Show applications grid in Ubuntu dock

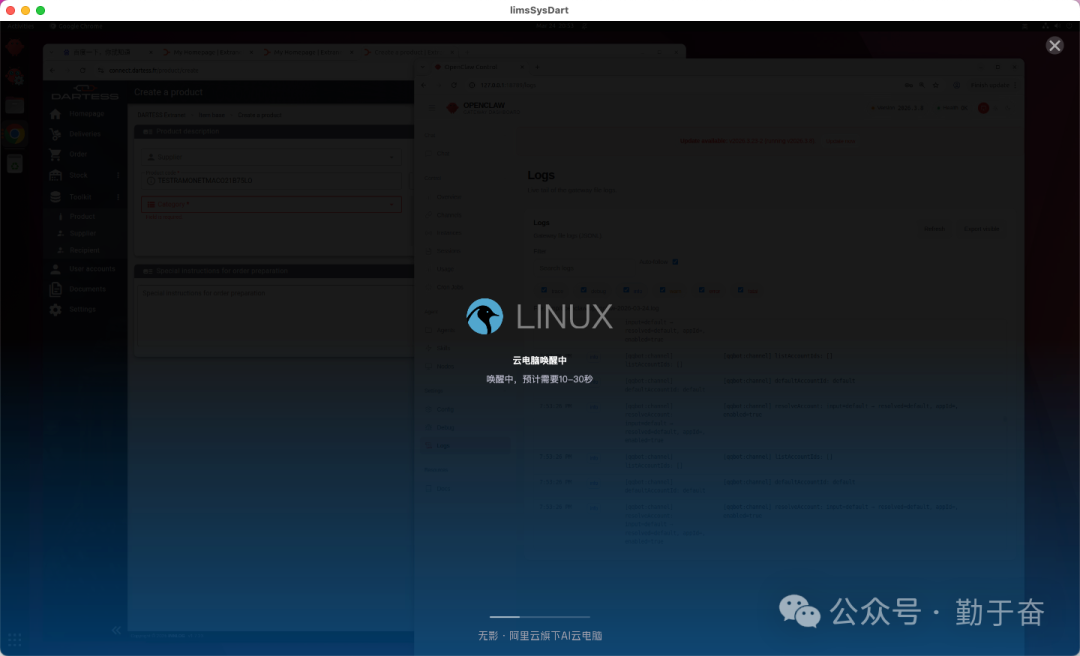coord(14,639)
